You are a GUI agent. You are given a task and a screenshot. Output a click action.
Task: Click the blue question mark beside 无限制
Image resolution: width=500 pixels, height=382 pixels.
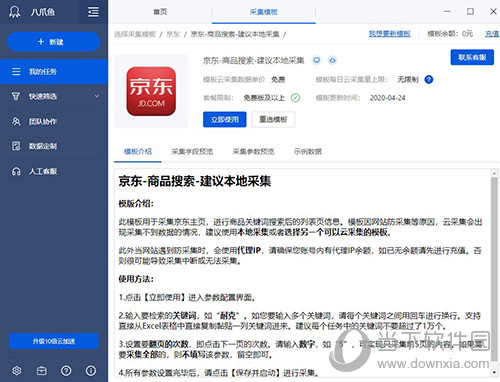tap(429, 80)
